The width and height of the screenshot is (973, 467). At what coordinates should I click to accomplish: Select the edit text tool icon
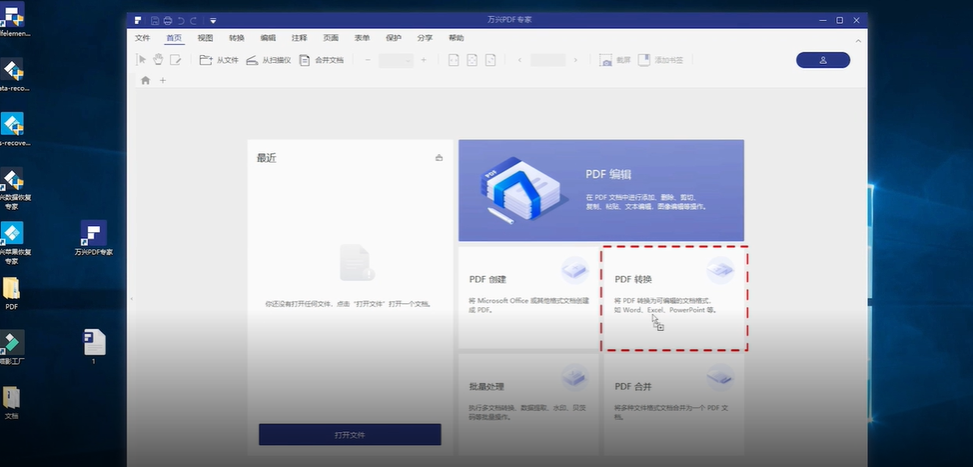176,60
